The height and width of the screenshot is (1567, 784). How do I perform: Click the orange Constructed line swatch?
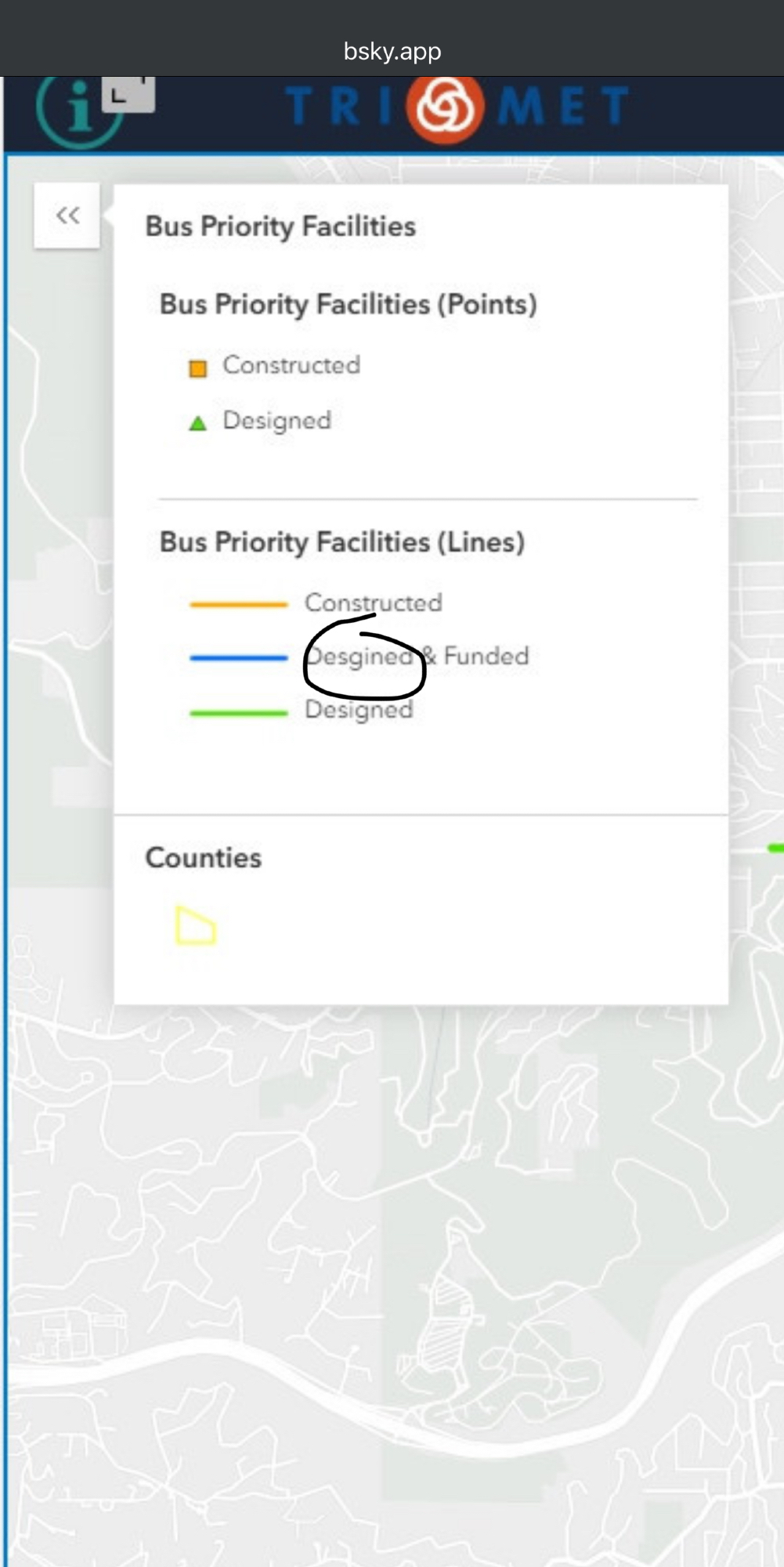(239, 604)
